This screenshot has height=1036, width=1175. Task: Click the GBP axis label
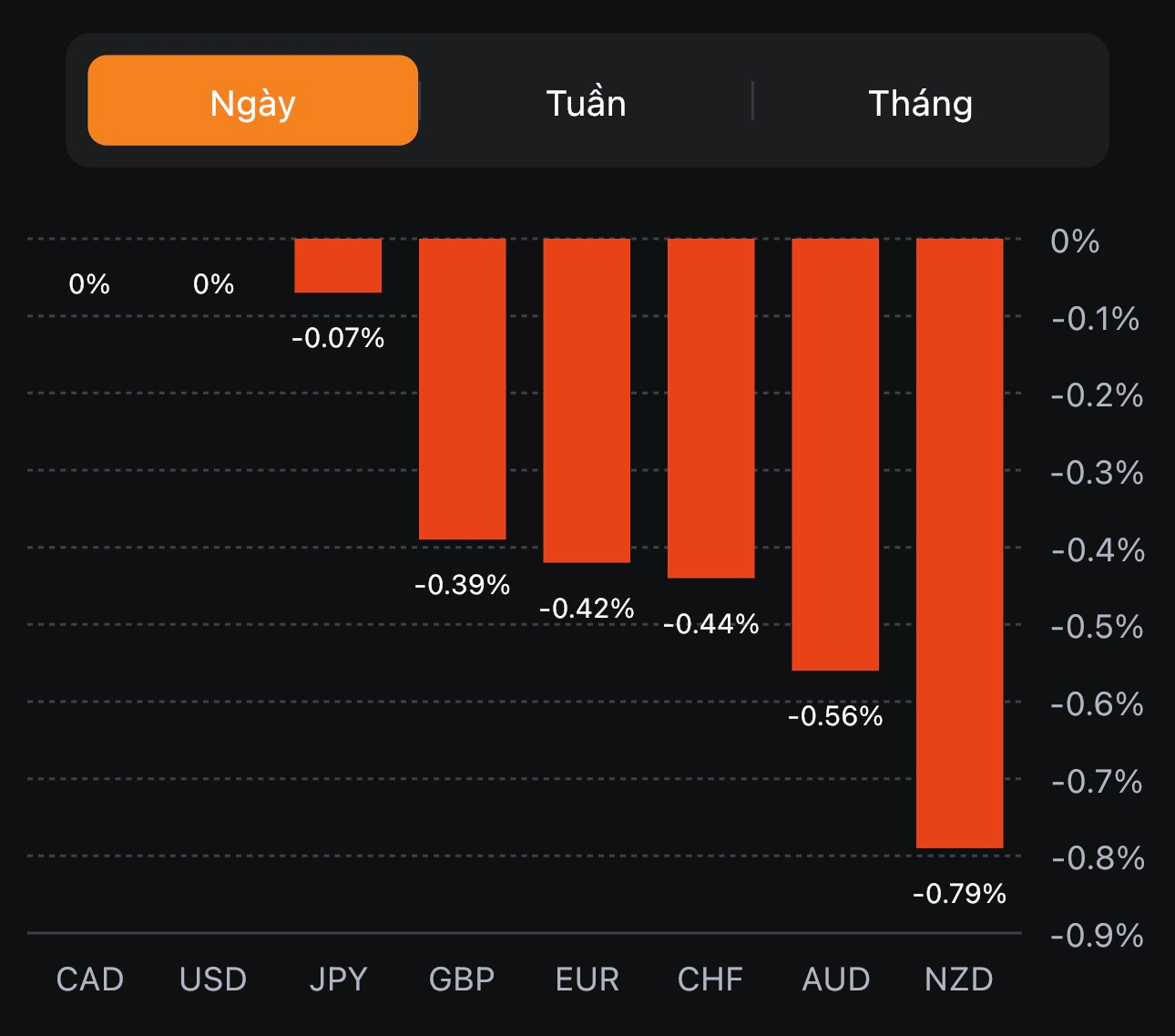462,980
